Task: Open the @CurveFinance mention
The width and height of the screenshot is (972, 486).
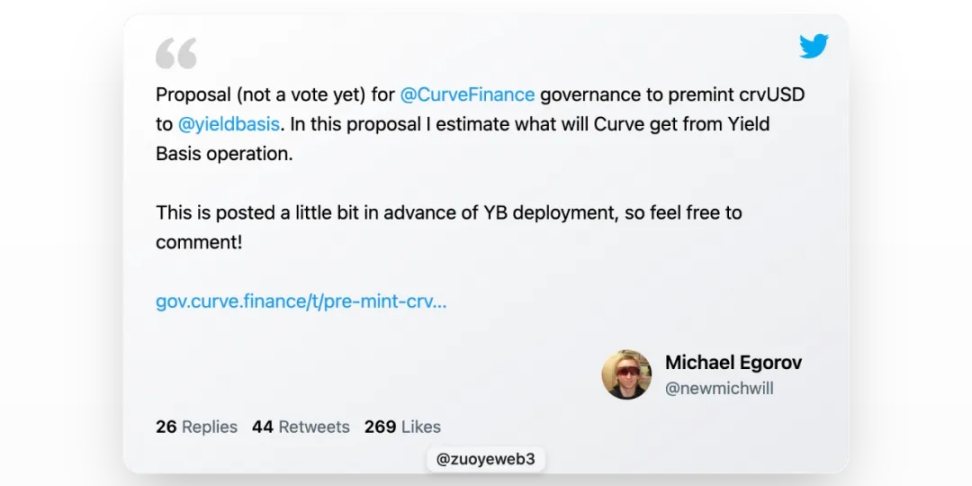Action: point(467,95)
